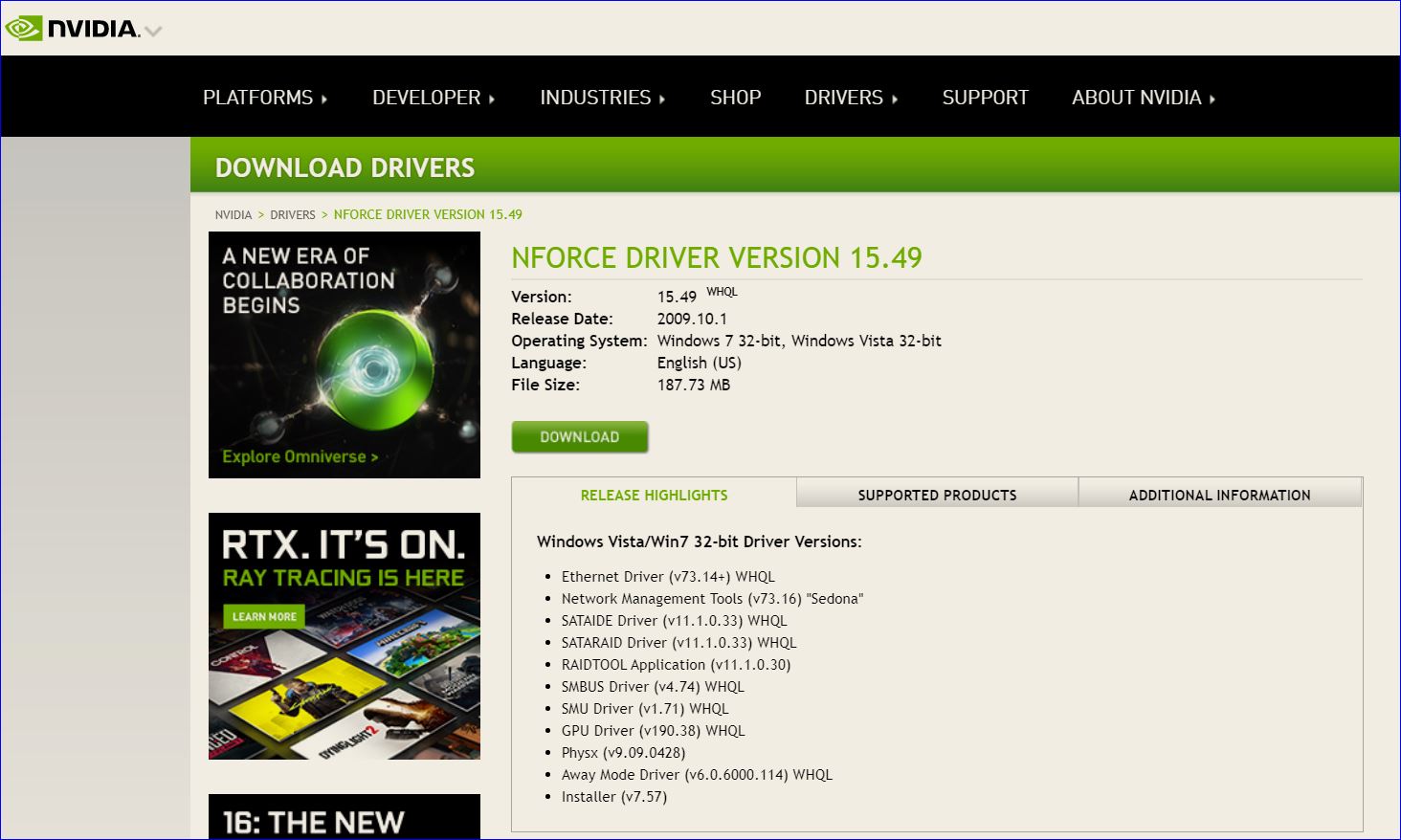Click the 'Operating System:' label
Screen dimensions: 1401x840
pos(579,341)
